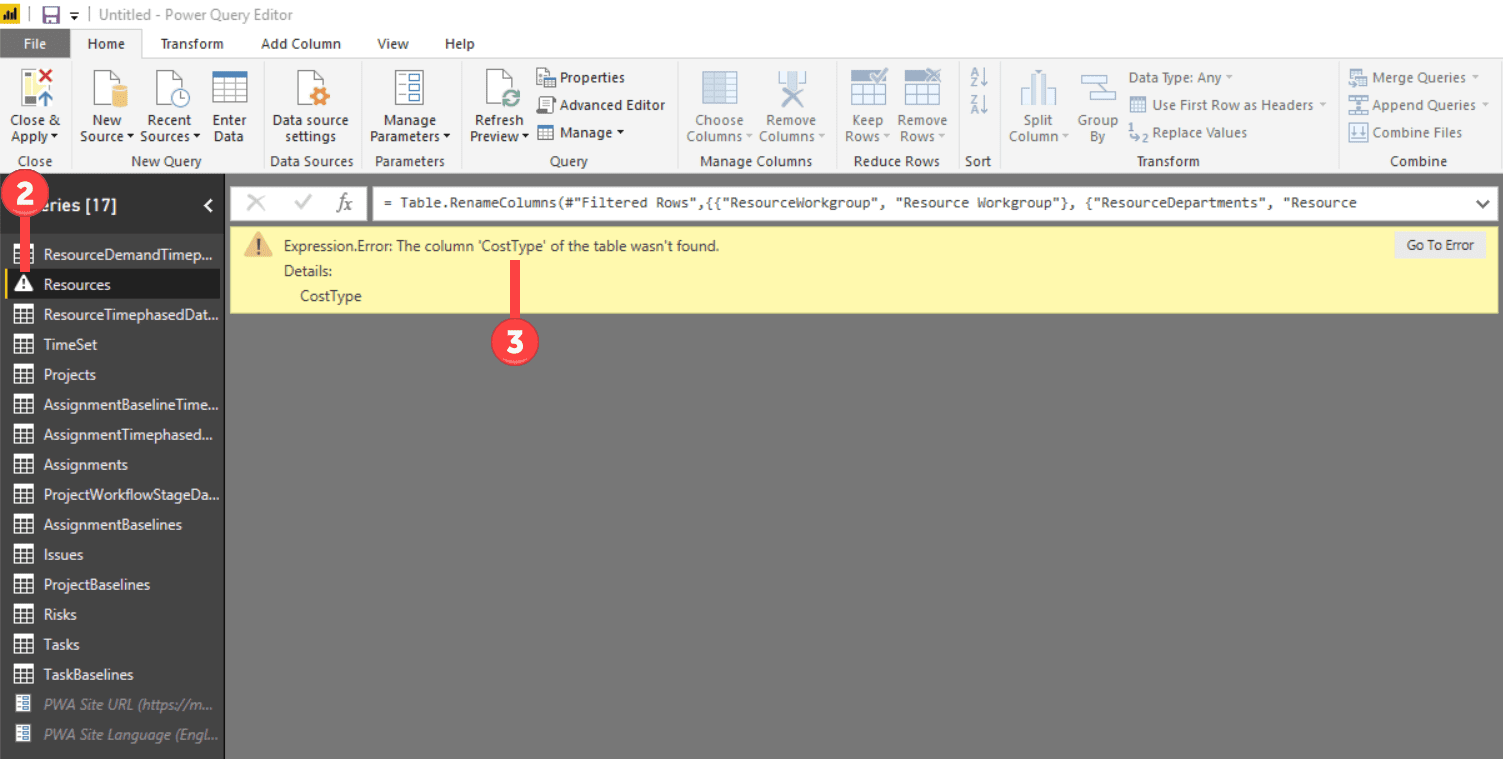Screen dimensions: 1503x759
Task: Collapse the Queries pane
Action: (x=208, y=205)
